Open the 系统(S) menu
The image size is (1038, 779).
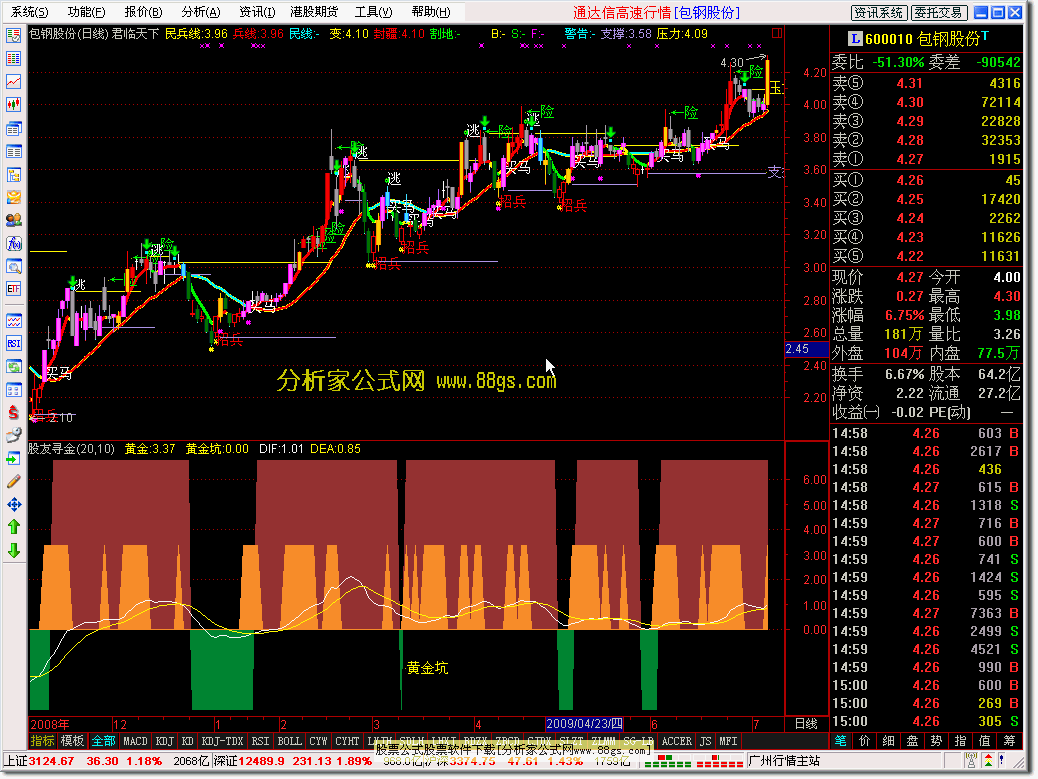(30, 12)
